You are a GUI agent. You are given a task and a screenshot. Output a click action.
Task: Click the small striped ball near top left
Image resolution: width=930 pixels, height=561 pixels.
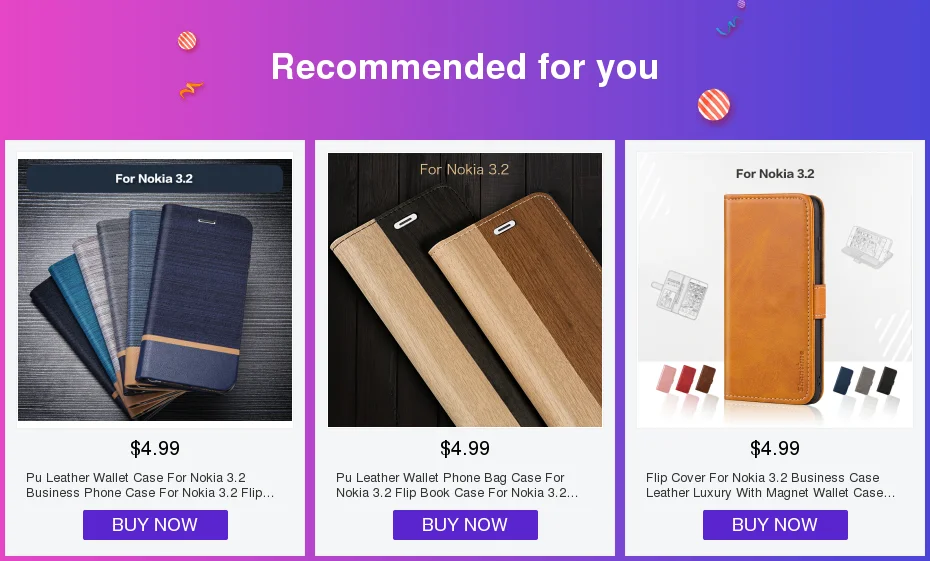click(187, 41)
